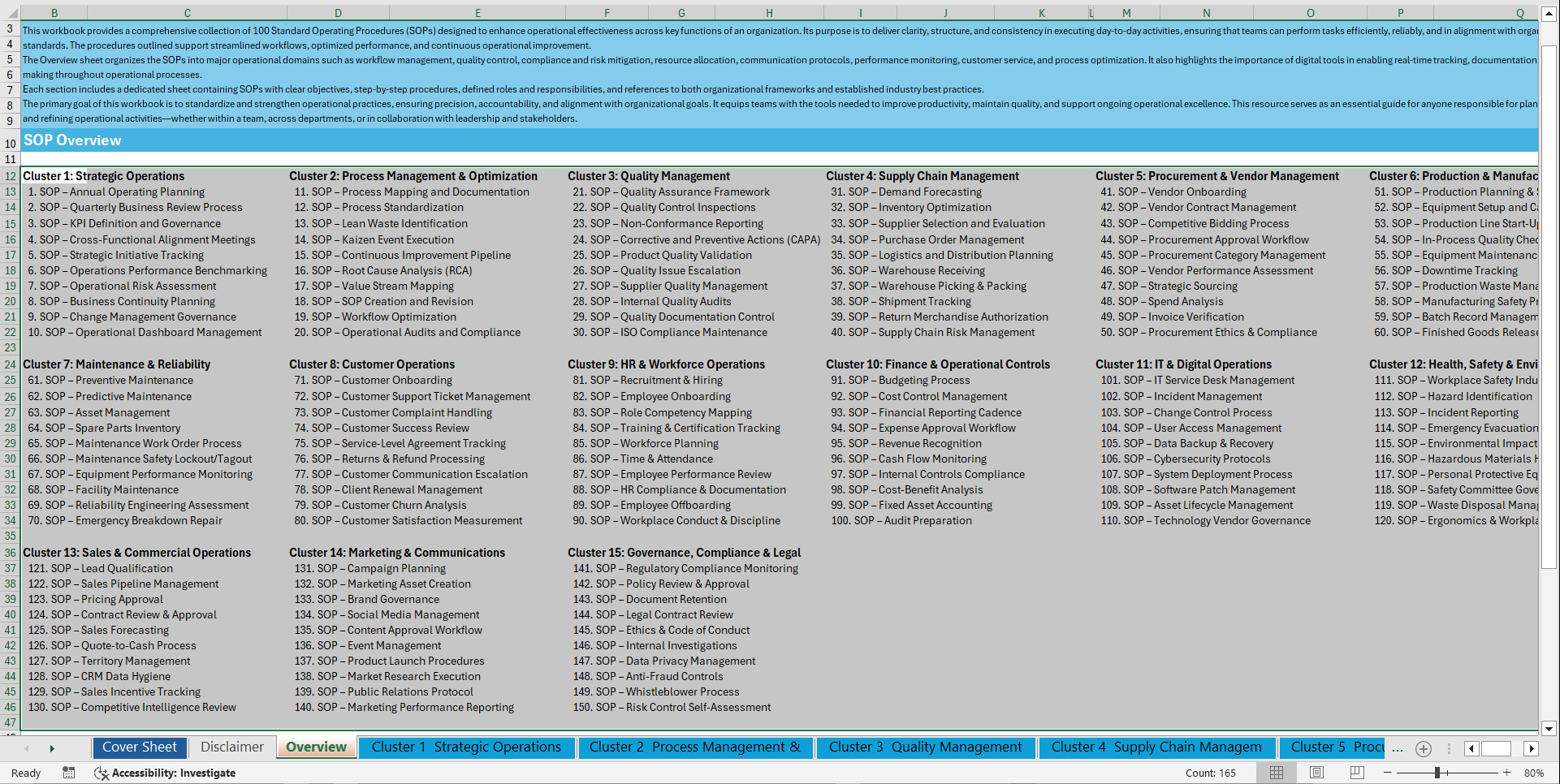Zoom out using the minus icon
Image resolution: width=1560 pixels, height=784 pixels.
click(x=1387, y=773)
